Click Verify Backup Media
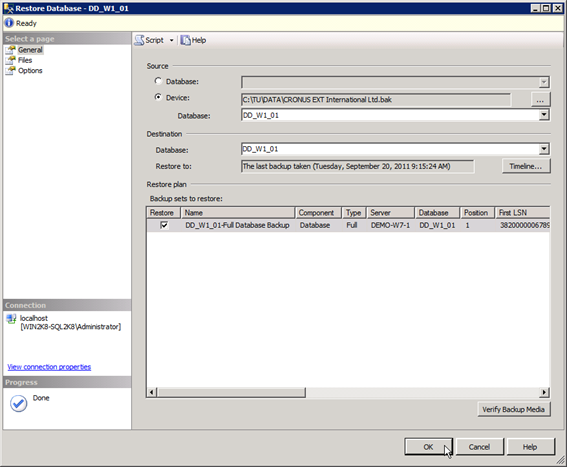 (514, 409)
